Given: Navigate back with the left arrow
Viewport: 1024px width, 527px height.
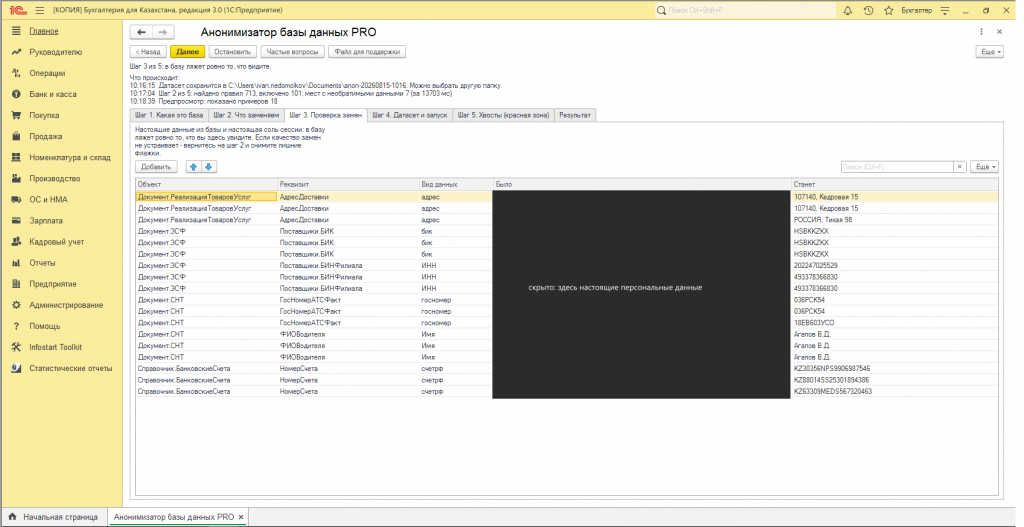Looking at the screenshot, I should [x=141, y=32].
